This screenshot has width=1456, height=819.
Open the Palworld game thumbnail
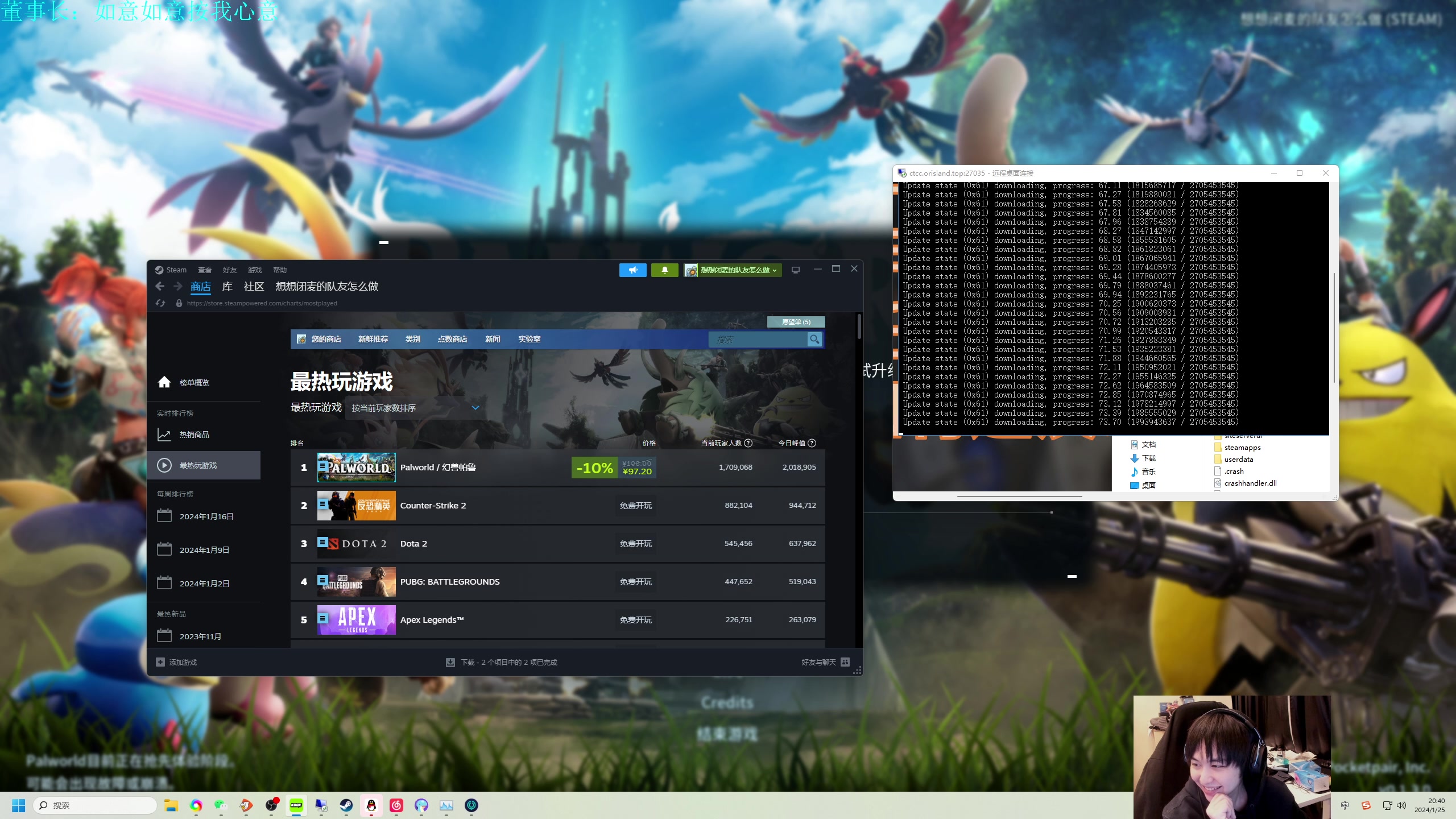point(357,468)
